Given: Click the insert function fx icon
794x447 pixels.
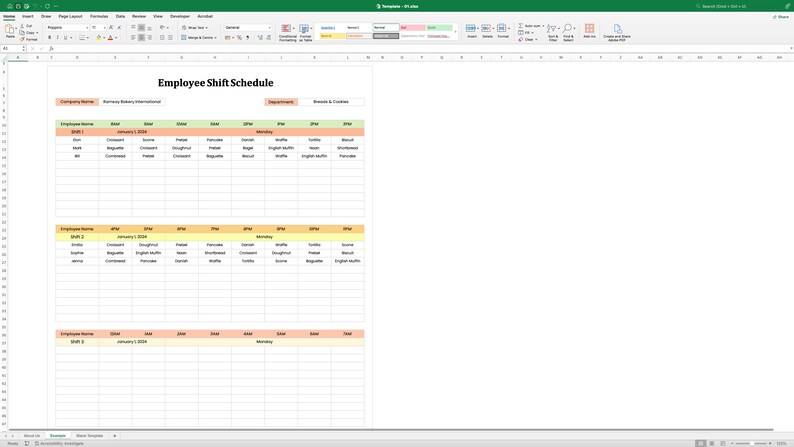Looking at the screenshot, I should tap(51, 49).
